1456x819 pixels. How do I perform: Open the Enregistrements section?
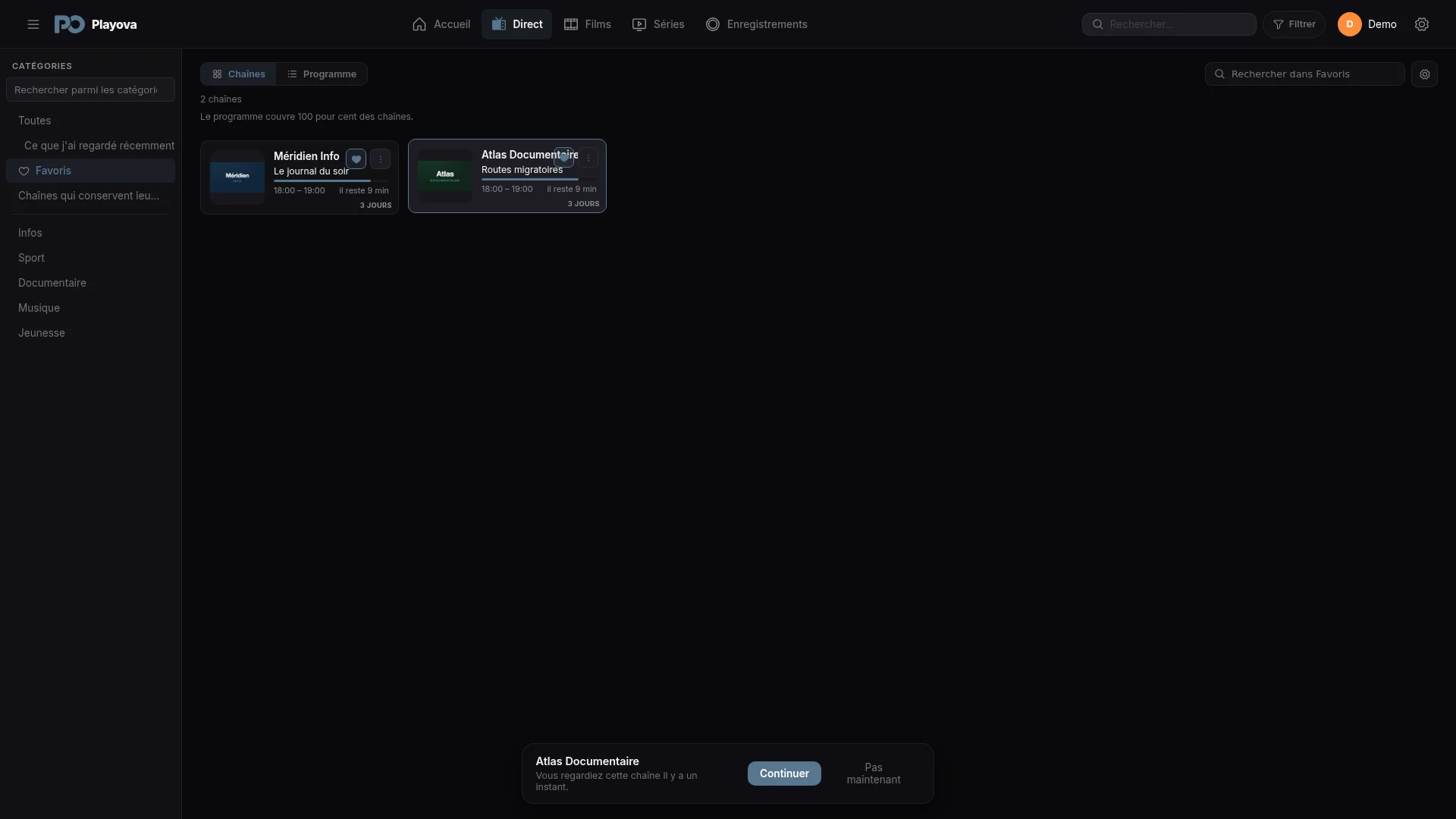coord(757,24)
